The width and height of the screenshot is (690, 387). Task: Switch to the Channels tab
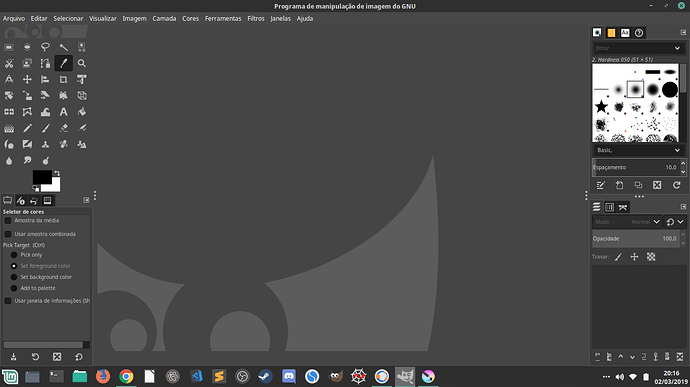tap(609, 207)
